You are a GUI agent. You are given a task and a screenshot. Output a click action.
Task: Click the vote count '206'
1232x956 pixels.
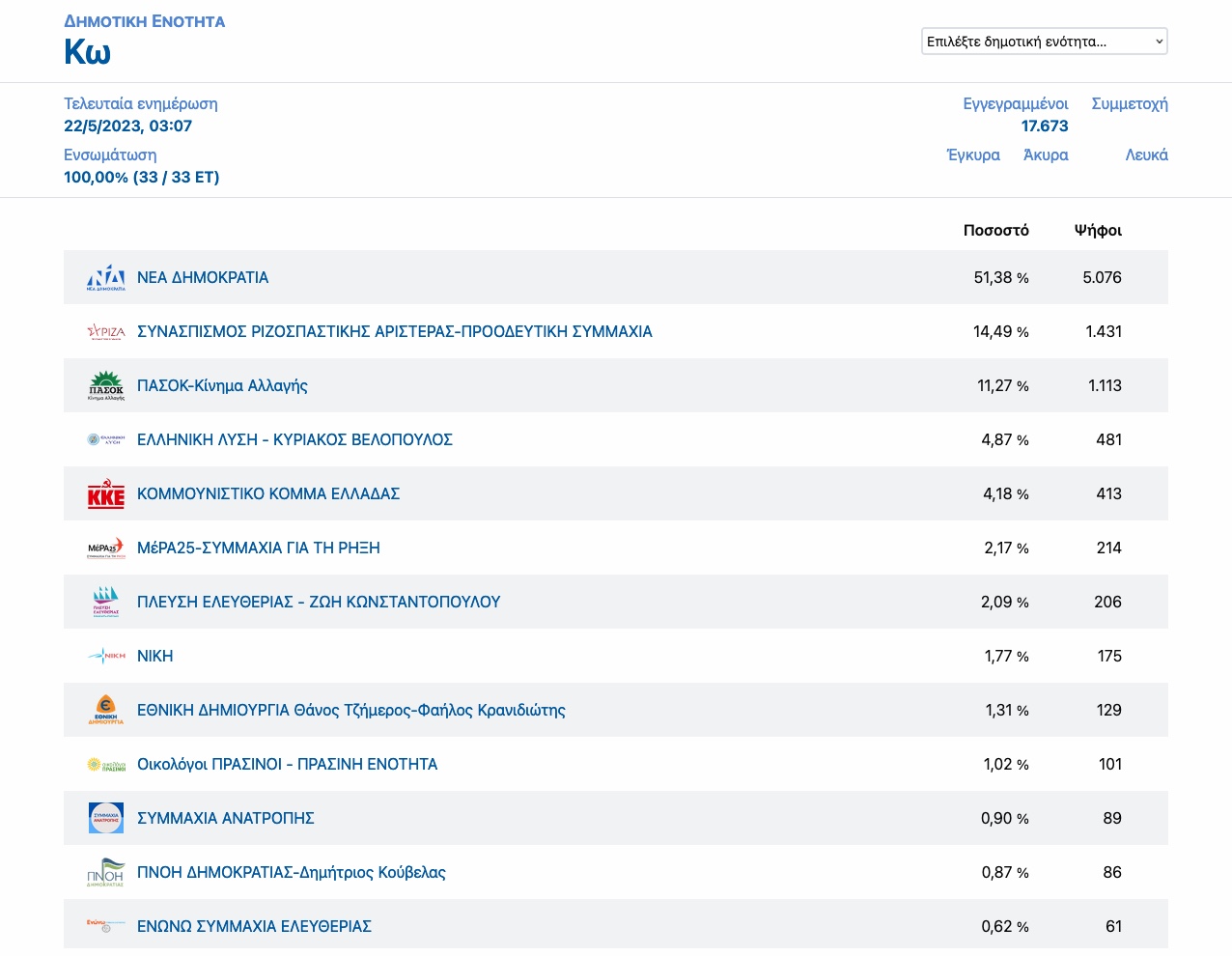pyautogui.click(x=1108, y=602)
